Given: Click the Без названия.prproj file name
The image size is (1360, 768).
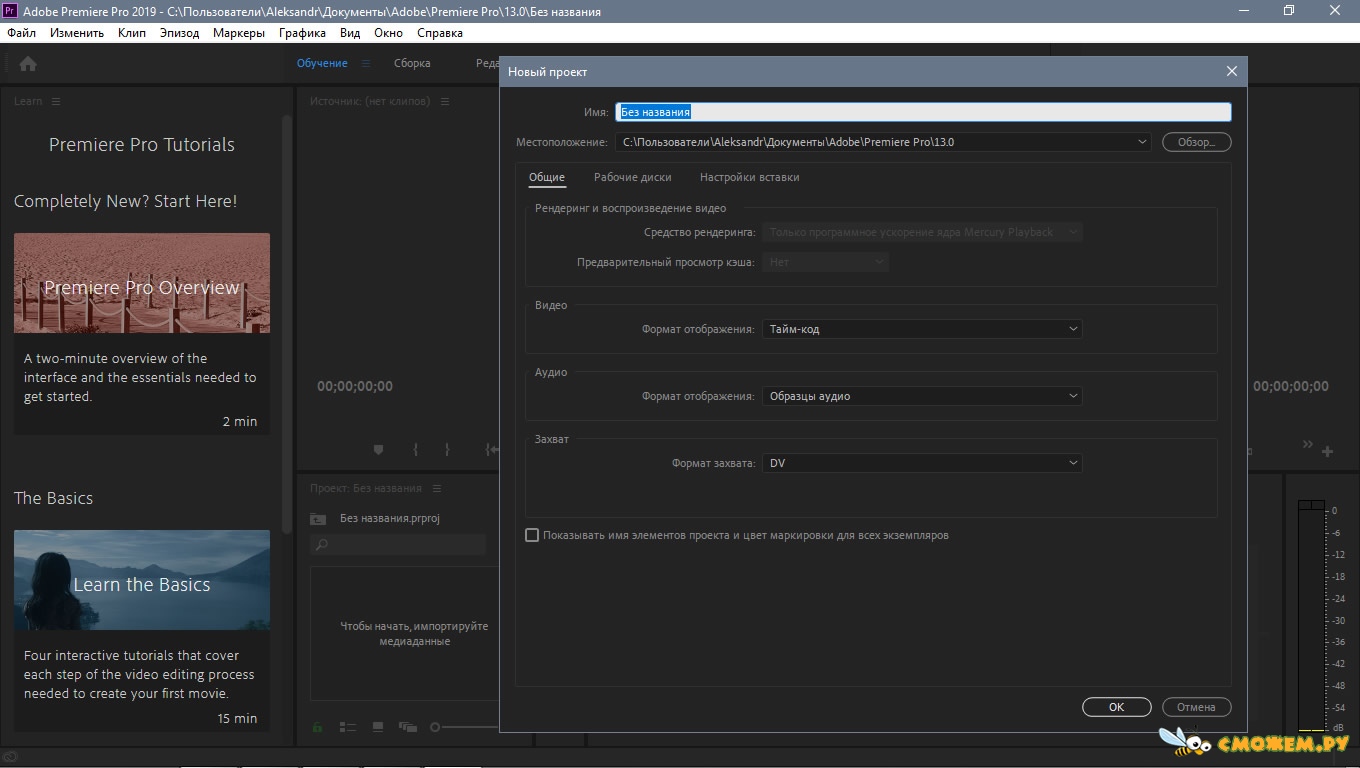Looking at the screenshot, I should coord(390,518).
